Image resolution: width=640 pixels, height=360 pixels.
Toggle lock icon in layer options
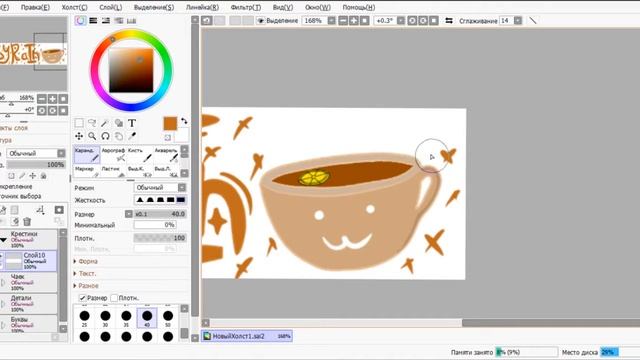point(43,176)
